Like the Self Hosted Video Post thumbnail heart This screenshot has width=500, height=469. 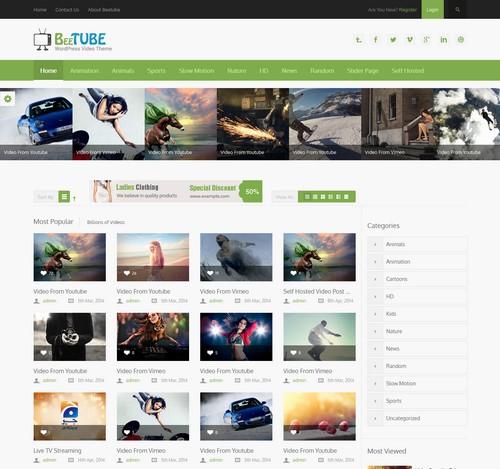293,273
